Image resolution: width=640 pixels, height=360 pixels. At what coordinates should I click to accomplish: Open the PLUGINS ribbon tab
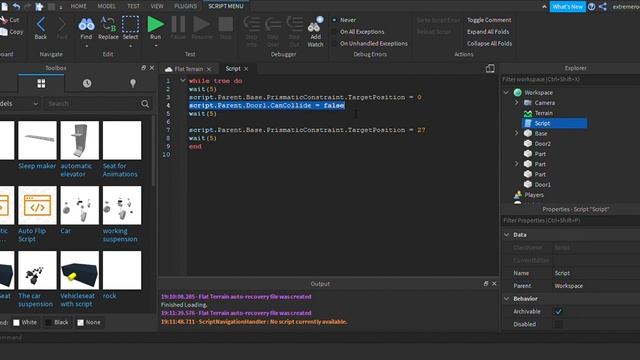coord(185,6)
